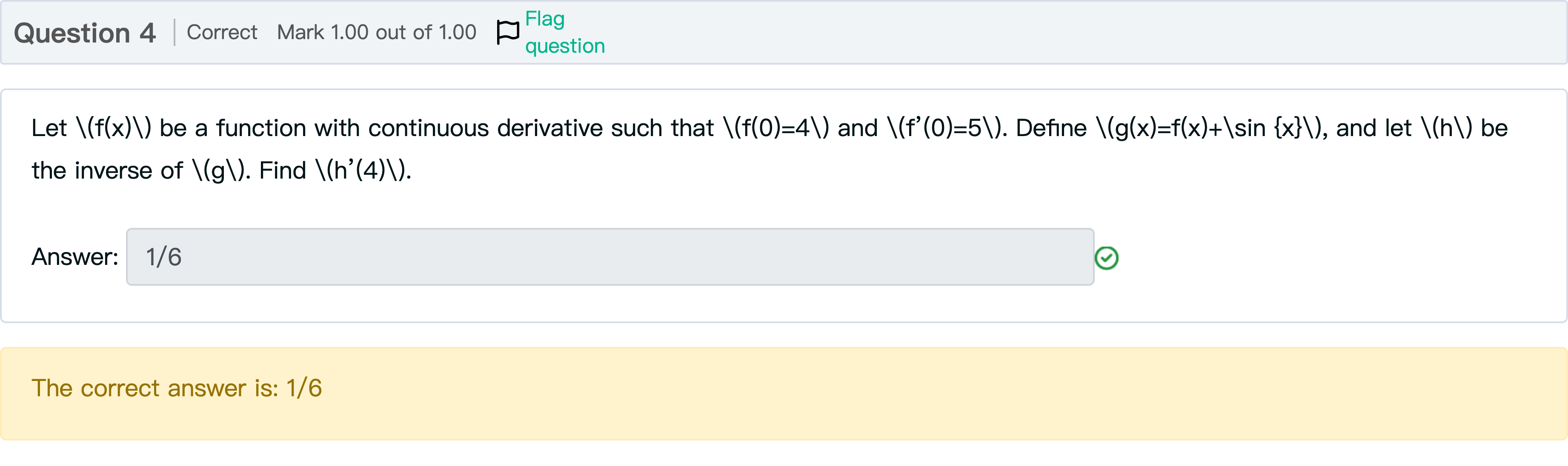
Task: Select the Correct status text
Action: [222, 32]
